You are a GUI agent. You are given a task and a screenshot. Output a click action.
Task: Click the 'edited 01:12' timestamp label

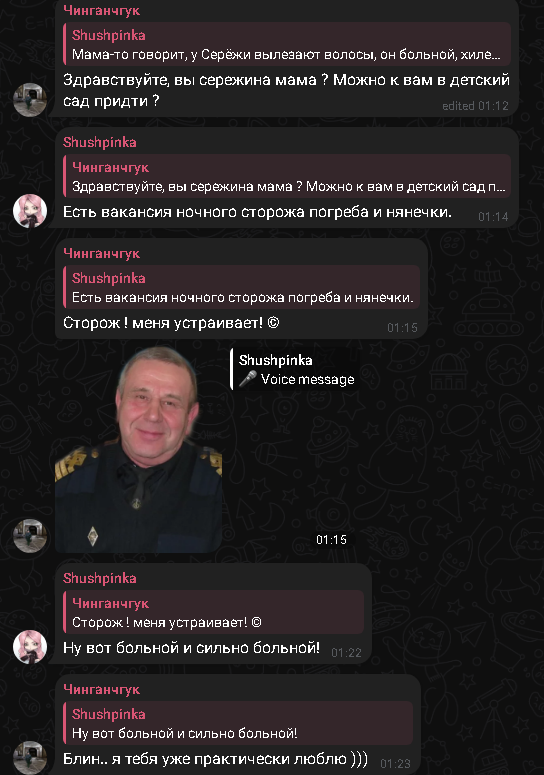[x=475, y=106]
